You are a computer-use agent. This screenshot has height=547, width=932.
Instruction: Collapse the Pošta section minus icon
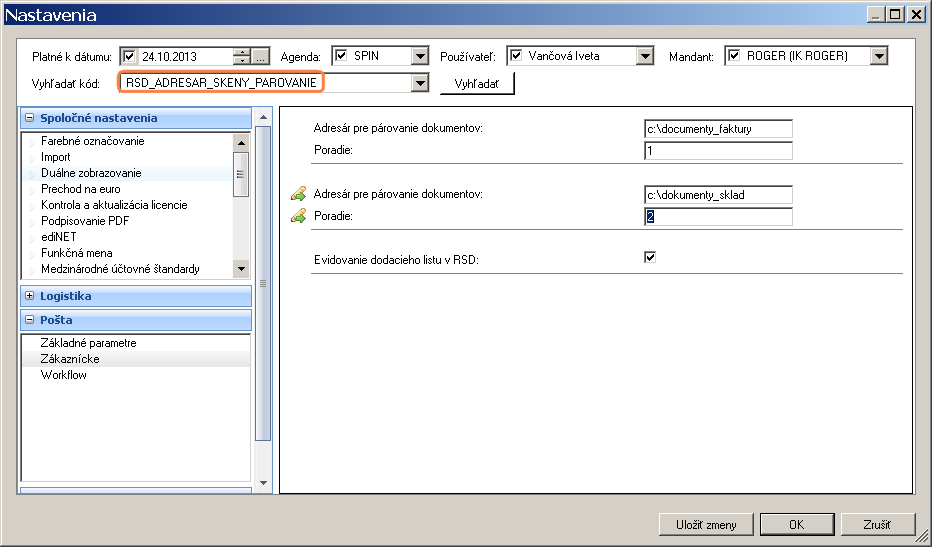[x=30, y=319]
